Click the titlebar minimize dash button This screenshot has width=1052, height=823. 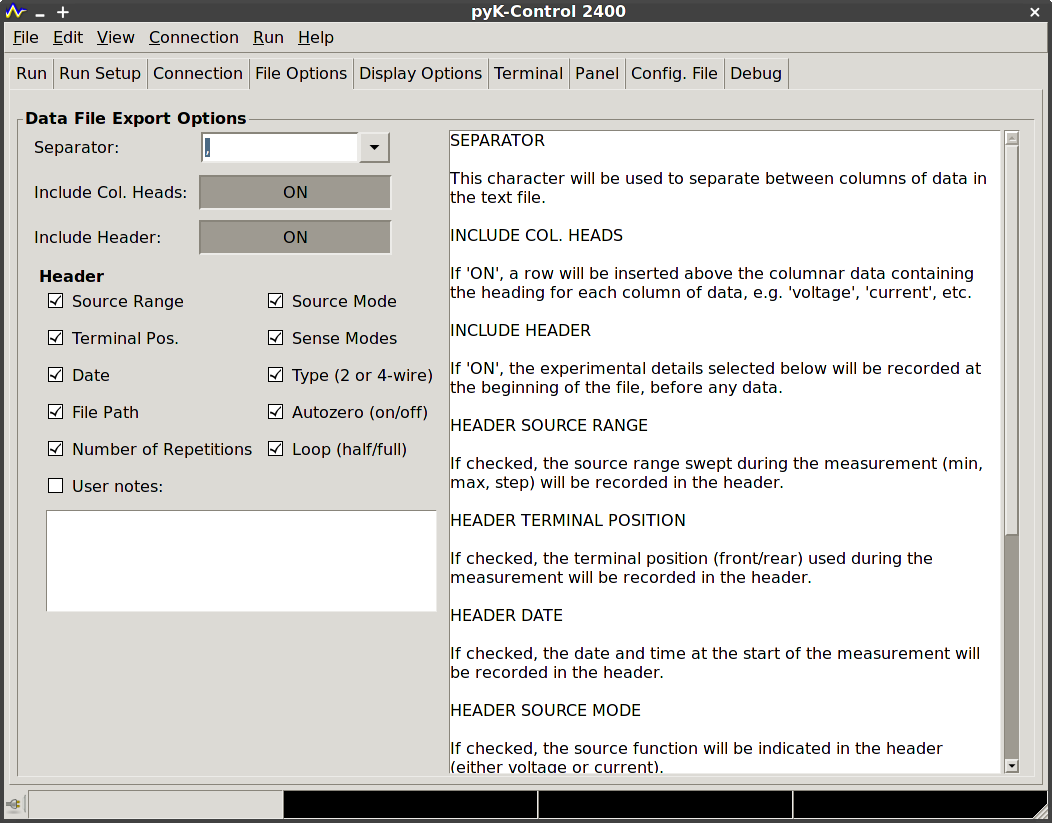[40, 13]
